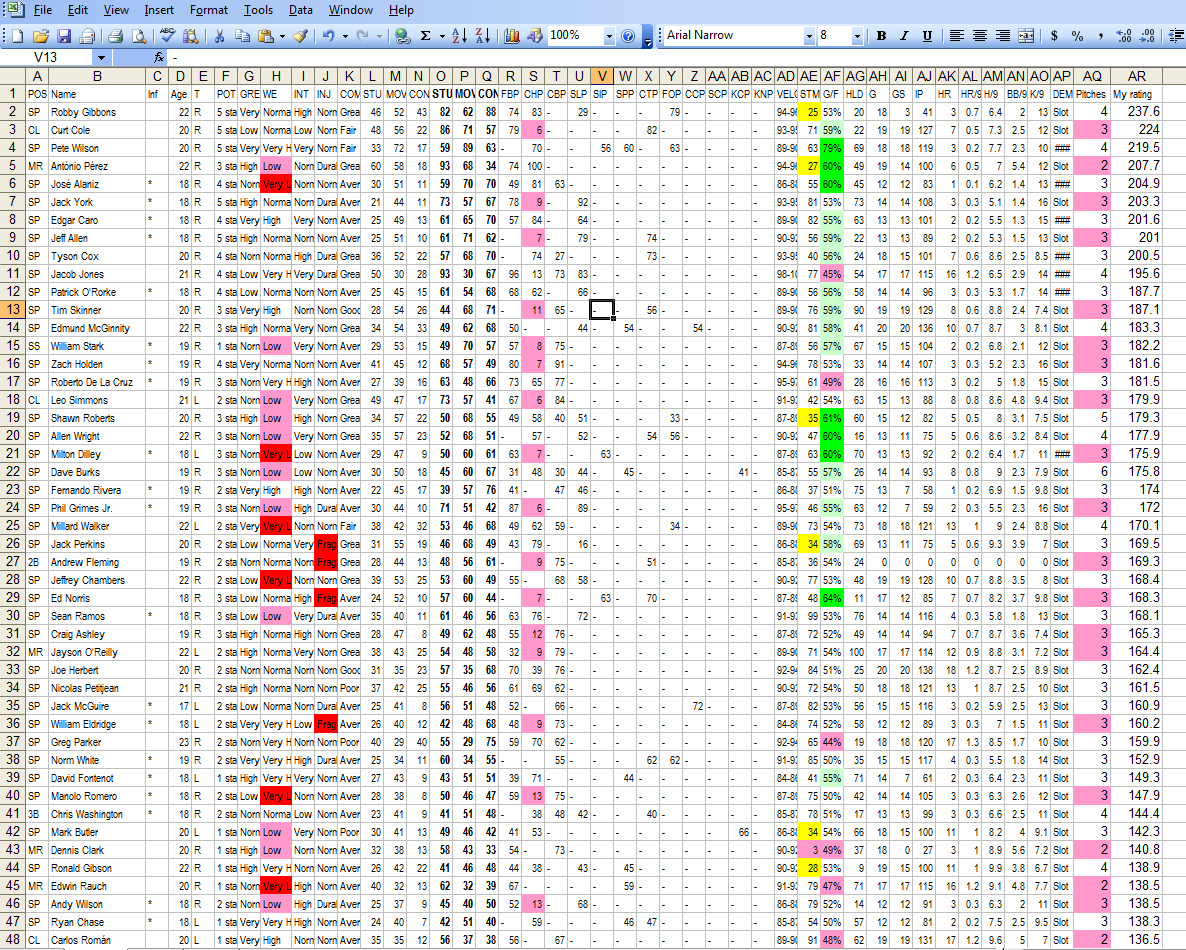The height and width of the screenshot is (950, 1186).
Task: Open the Excel Help question icon
Action: click(628, 36)
